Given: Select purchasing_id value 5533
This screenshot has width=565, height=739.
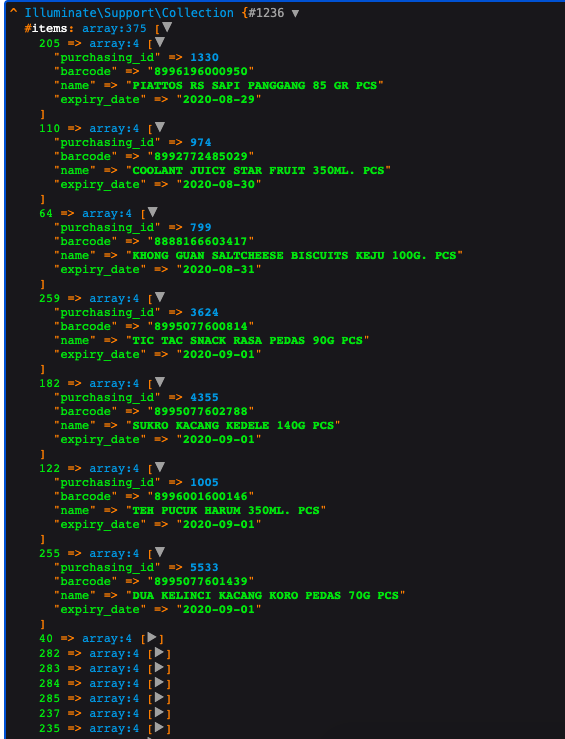Looking at the screenshot, I should [204, 567].
